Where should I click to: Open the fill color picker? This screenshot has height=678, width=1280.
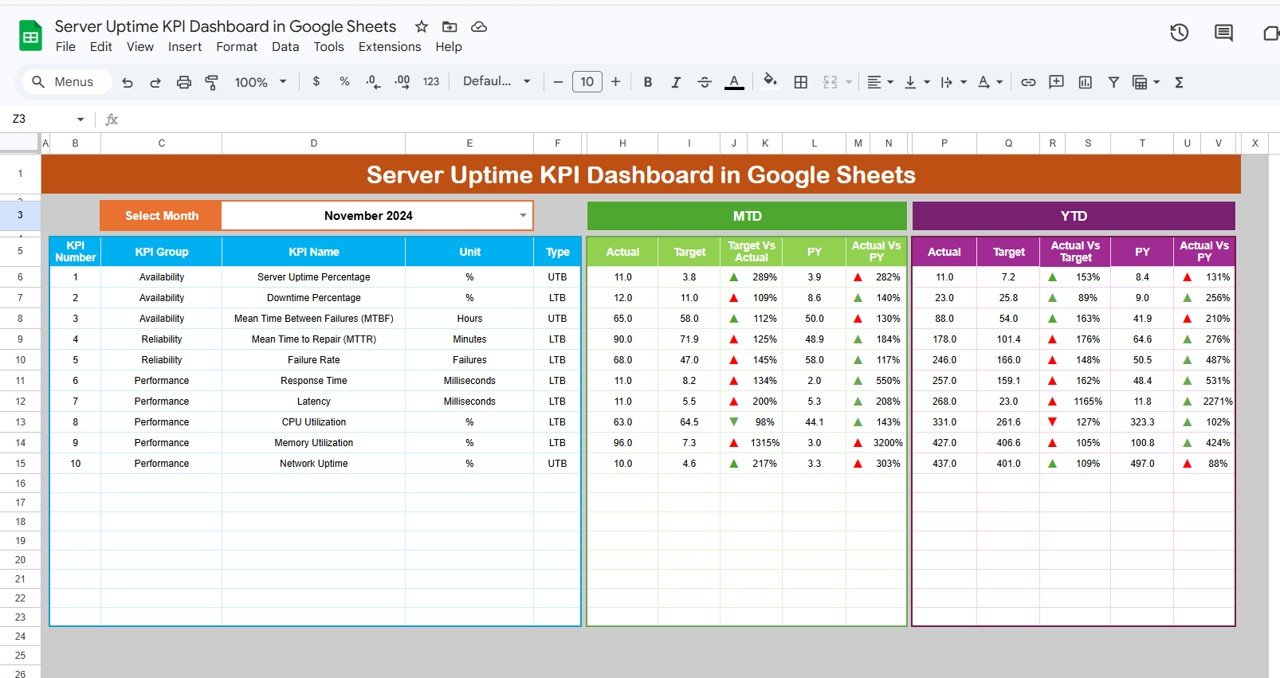tap(769, 82)
